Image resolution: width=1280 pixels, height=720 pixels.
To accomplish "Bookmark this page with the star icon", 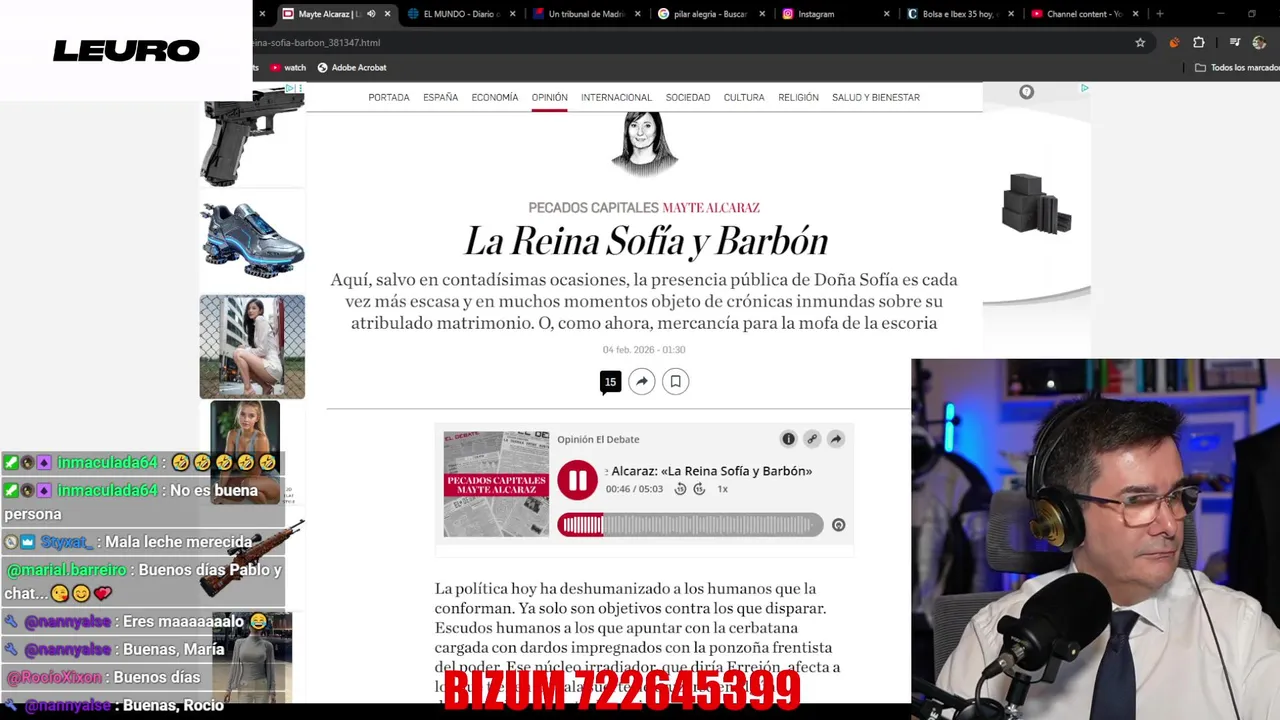I will coord(1140,42).
